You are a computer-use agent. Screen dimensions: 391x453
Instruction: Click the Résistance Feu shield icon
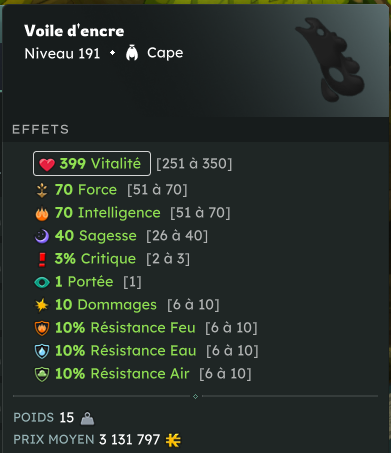click(42, 328)
